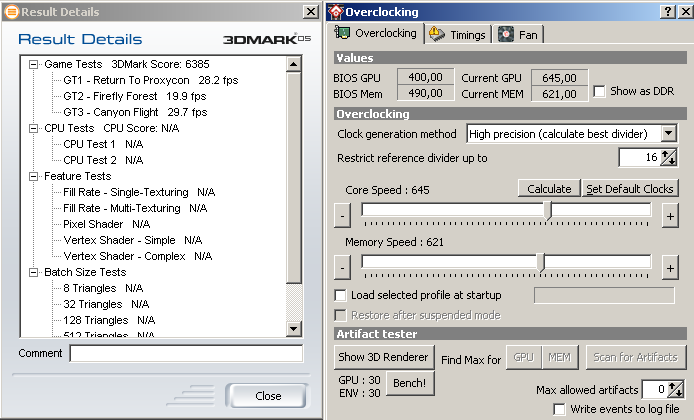Increase Core Speed with plus button
694x420 pixels.
click(x=670, y=216)
